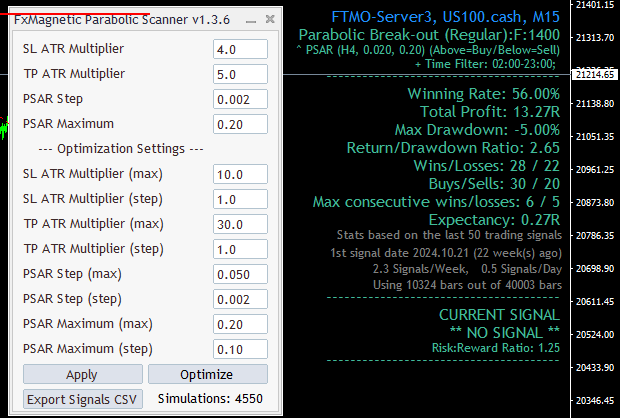Click the SL ATR Multiplier value field
620x418 pixels.
240,49
